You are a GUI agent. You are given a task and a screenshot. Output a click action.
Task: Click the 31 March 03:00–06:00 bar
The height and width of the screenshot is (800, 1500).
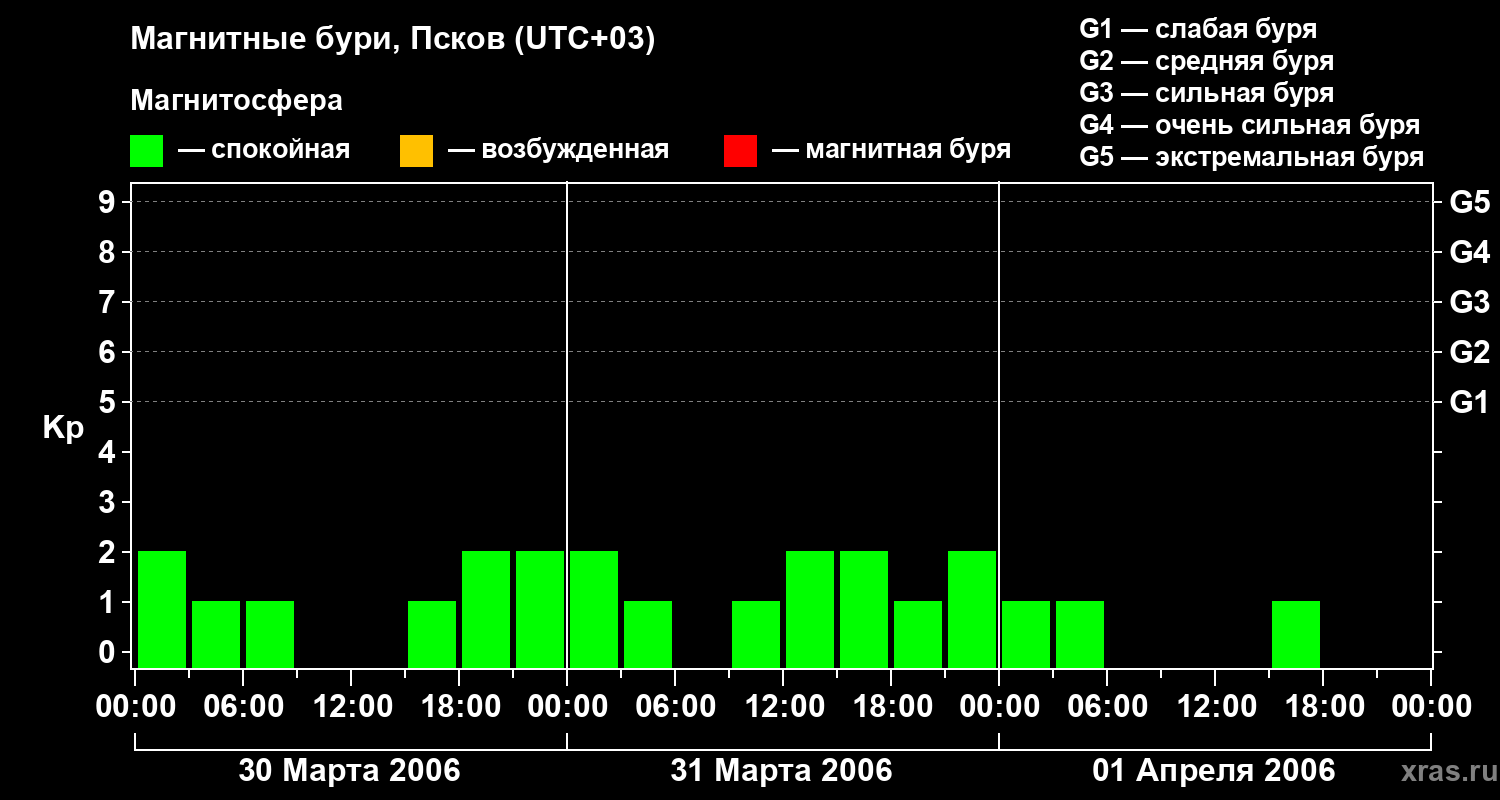click(648, 634)
